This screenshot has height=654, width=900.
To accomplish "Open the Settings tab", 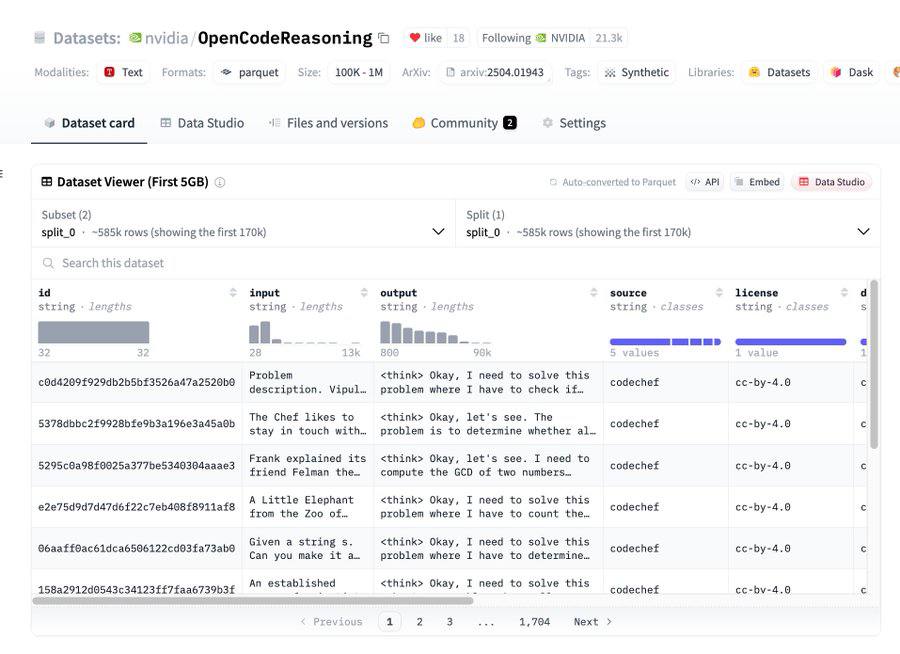I will 574,123.
